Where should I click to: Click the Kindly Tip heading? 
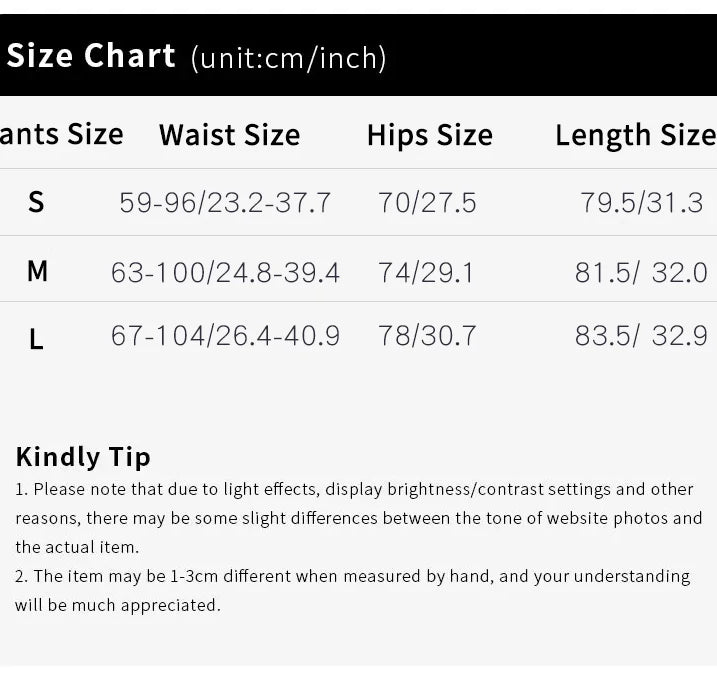coord(83,457)
